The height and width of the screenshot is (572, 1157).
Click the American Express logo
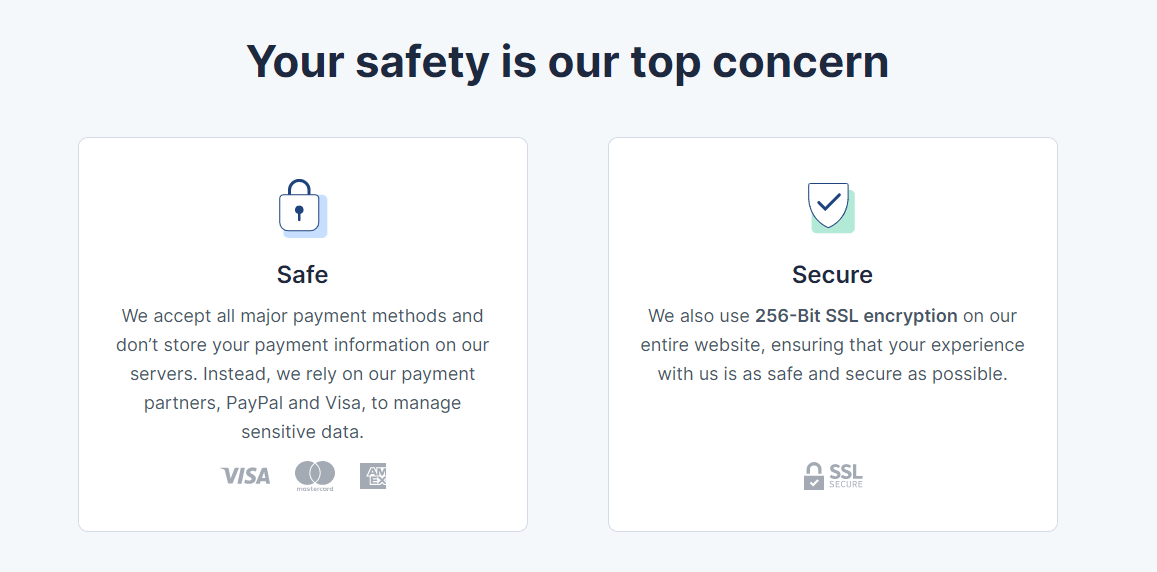pos(373,476)
